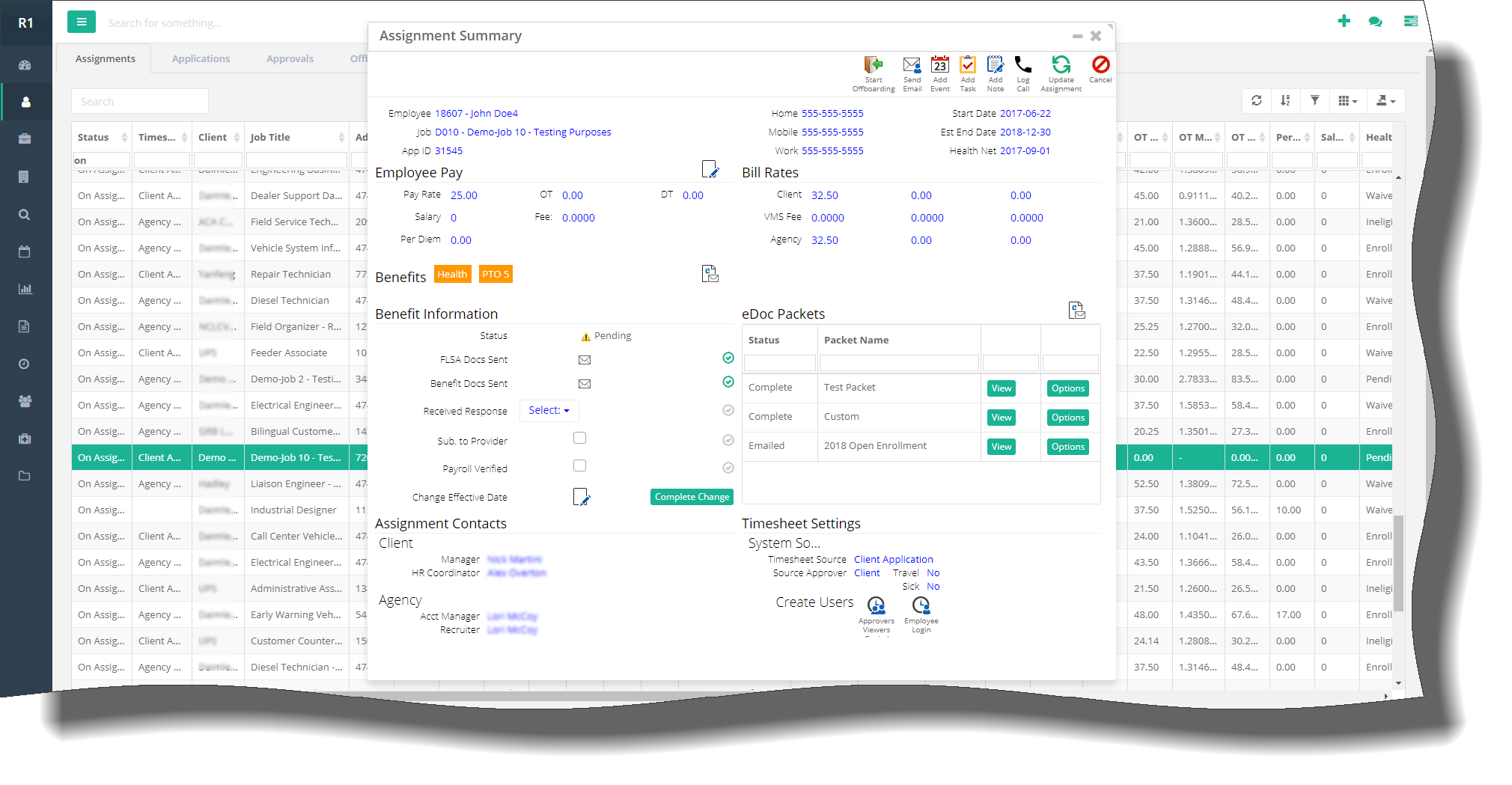Screen dimensions: 1512x785
Task: Switch to Approvals tab
Action: [290, 58]
